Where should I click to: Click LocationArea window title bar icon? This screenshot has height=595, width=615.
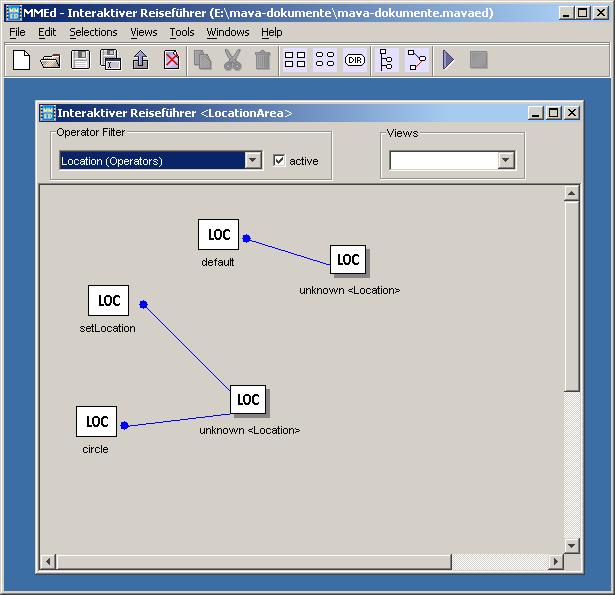coord(48,113)
